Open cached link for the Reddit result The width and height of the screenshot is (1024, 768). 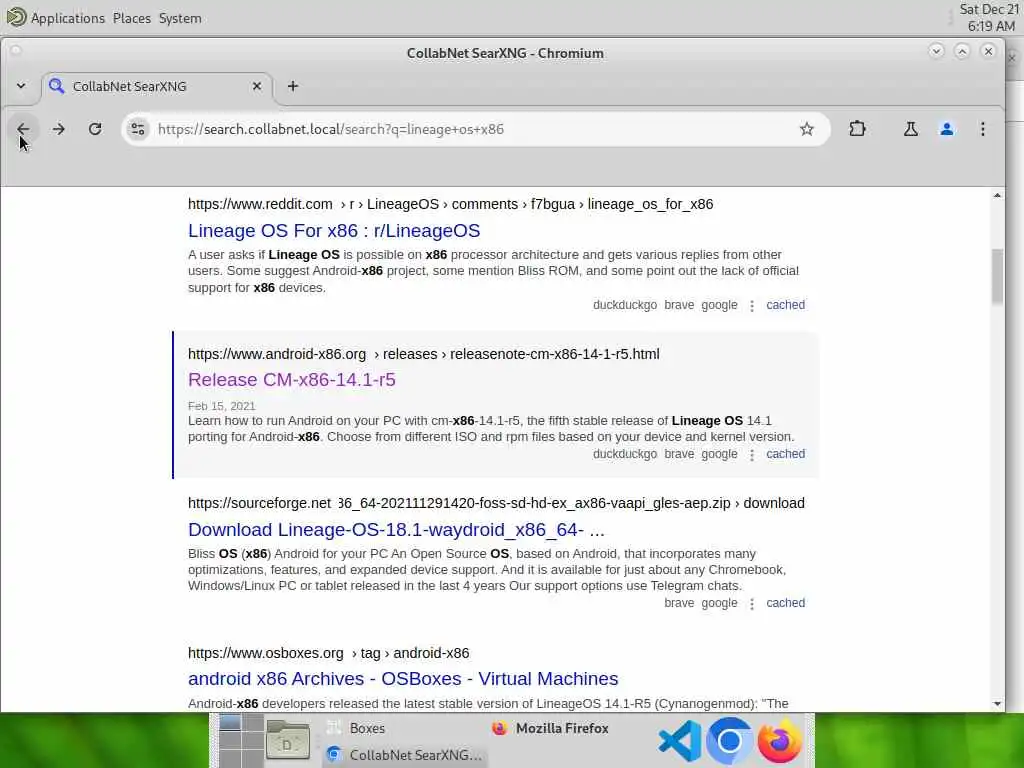[785, 305]
